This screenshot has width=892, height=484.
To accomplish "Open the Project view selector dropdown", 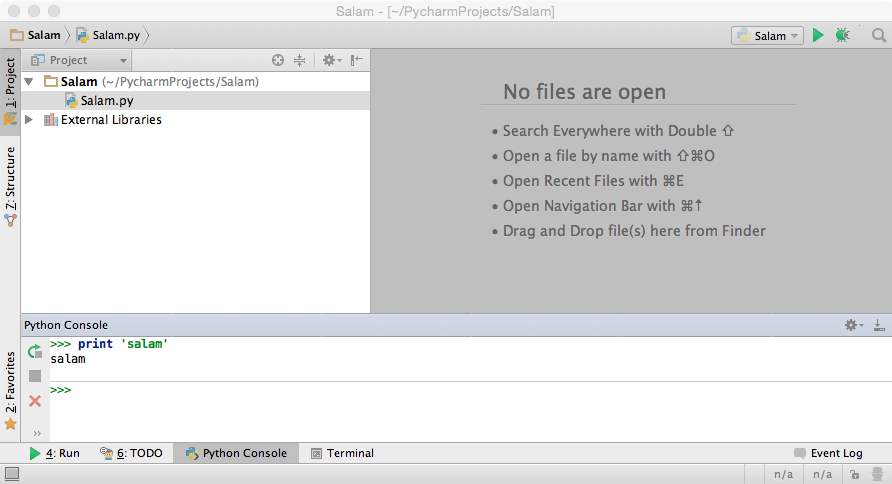I will tap(88, 60).
